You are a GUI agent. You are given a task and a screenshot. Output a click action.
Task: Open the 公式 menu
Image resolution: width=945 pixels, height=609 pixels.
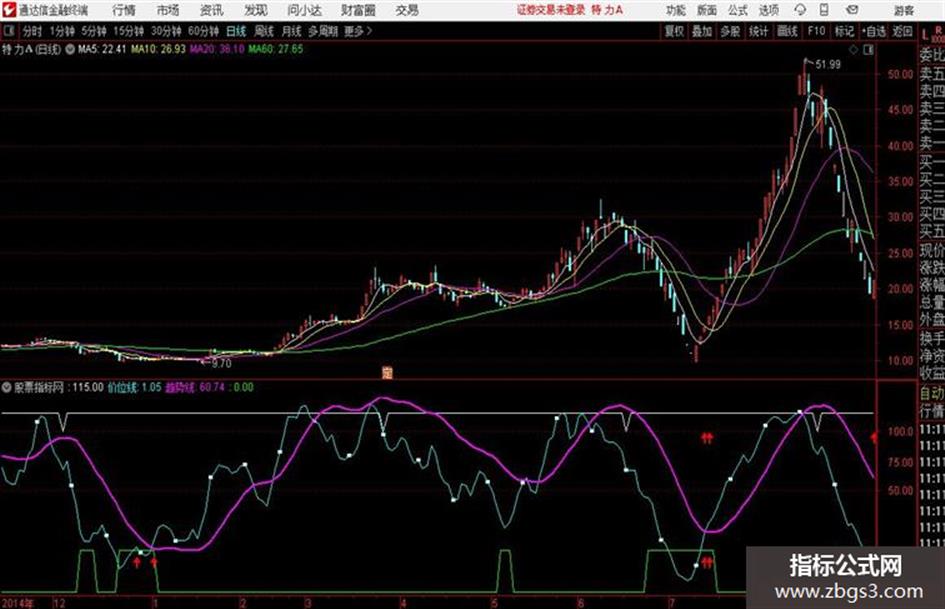tap(737, 10)
